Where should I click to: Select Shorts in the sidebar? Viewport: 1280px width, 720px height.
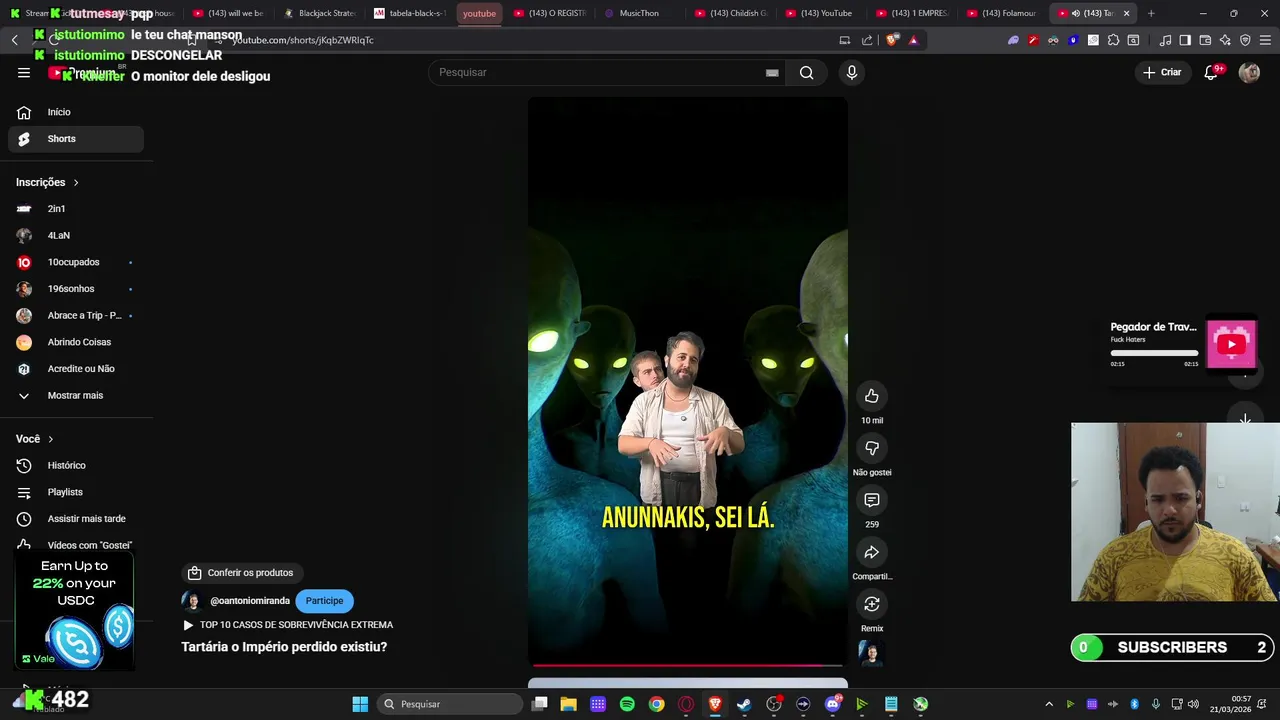click(76, 139)
